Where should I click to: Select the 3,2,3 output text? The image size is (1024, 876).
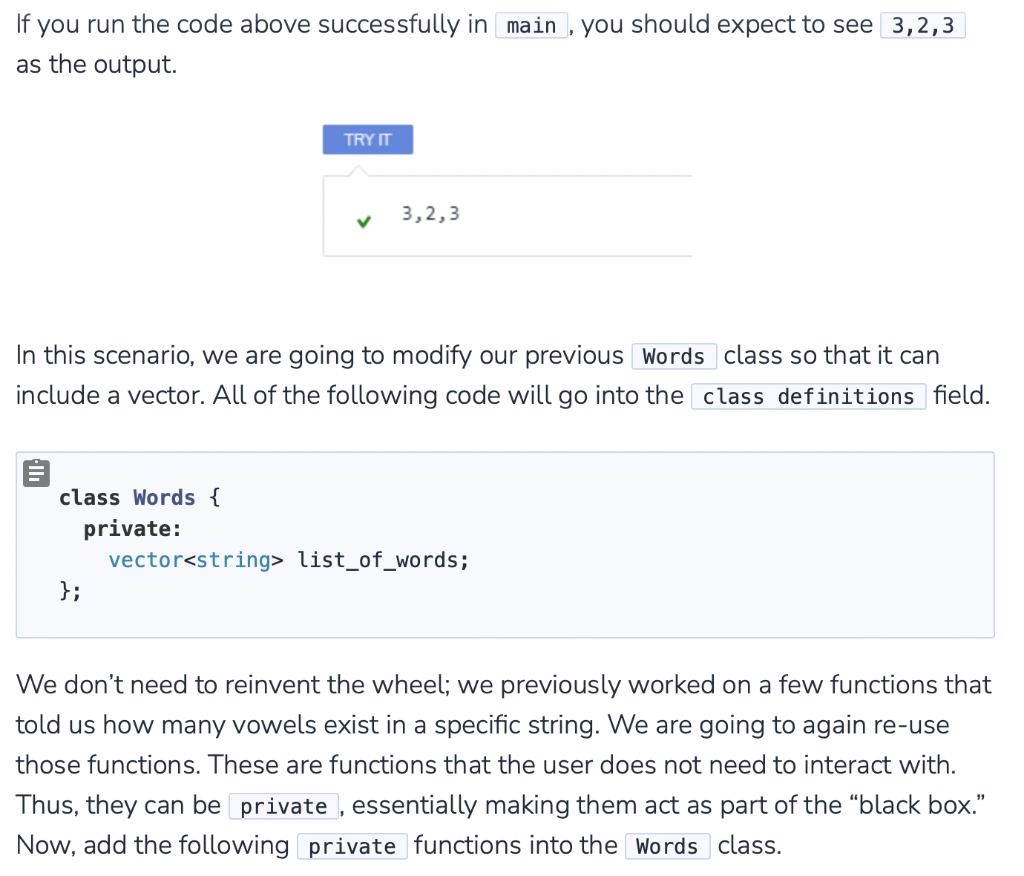tap(430, 214)
